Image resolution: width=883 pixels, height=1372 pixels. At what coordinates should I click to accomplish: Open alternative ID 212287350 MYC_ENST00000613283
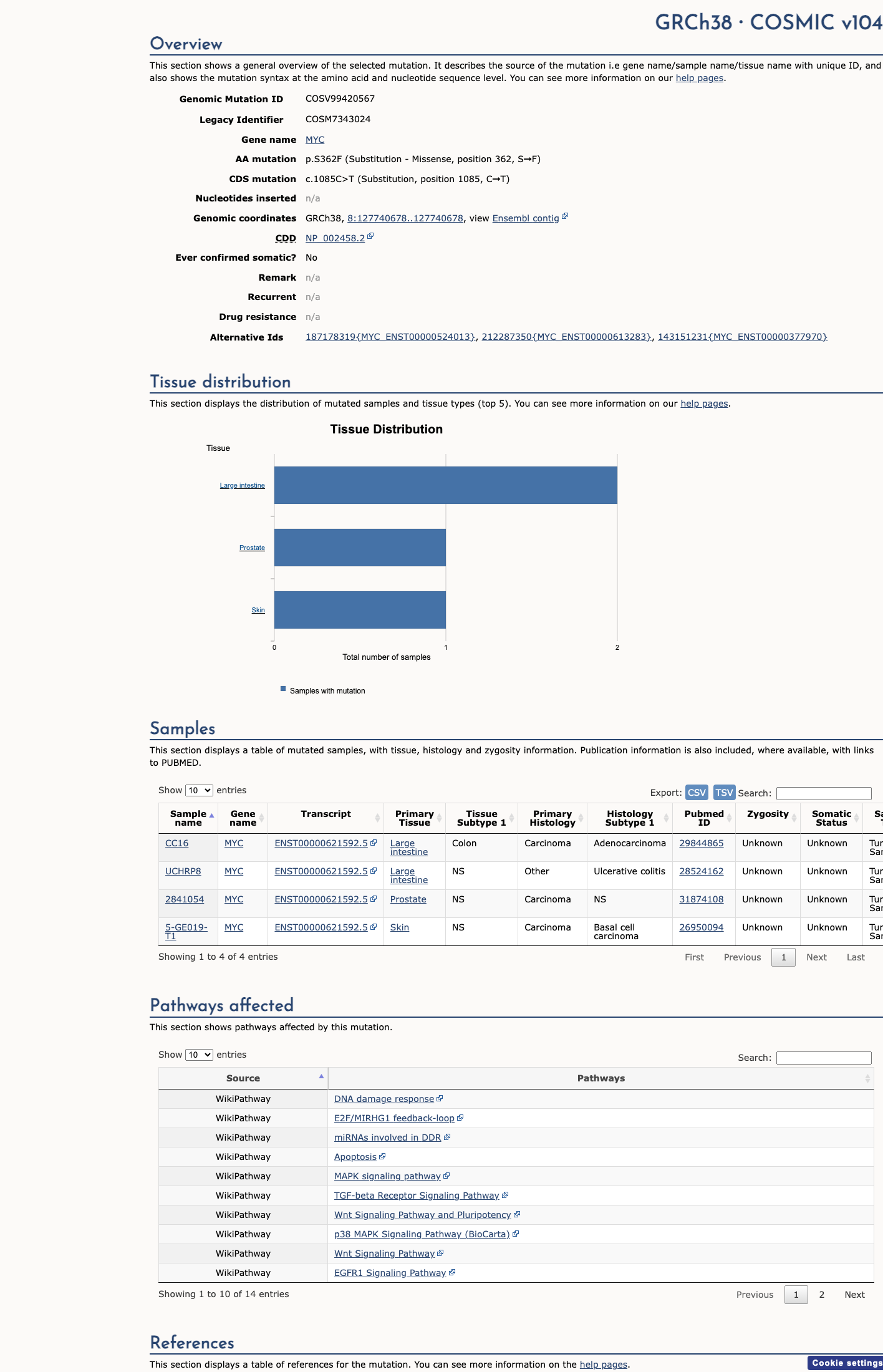tap(567, 337)
